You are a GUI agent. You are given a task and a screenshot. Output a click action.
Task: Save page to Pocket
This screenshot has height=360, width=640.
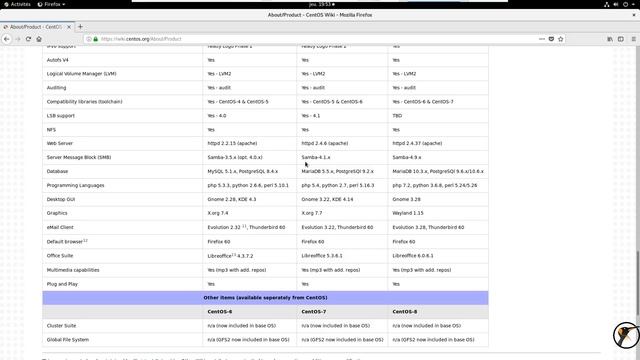tap(551, 39)
